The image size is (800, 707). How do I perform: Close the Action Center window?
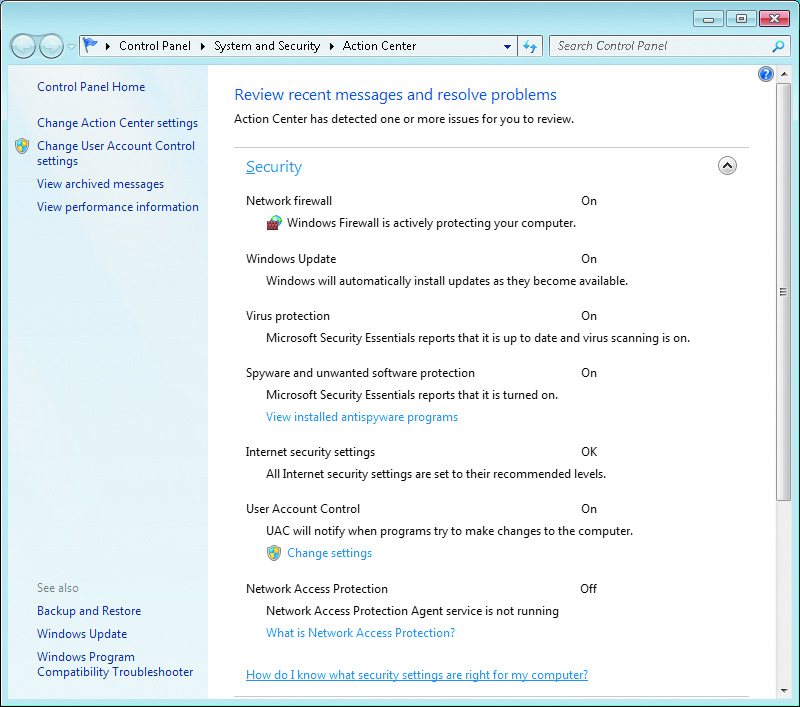(x=774, y=19)
